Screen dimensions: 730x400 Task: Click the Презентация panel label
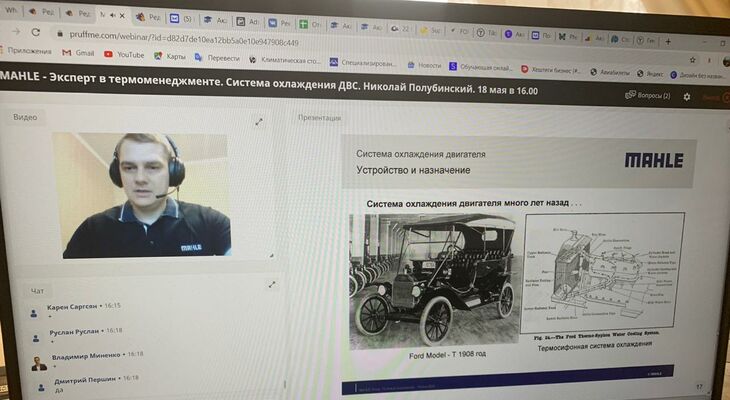point(319,118)
